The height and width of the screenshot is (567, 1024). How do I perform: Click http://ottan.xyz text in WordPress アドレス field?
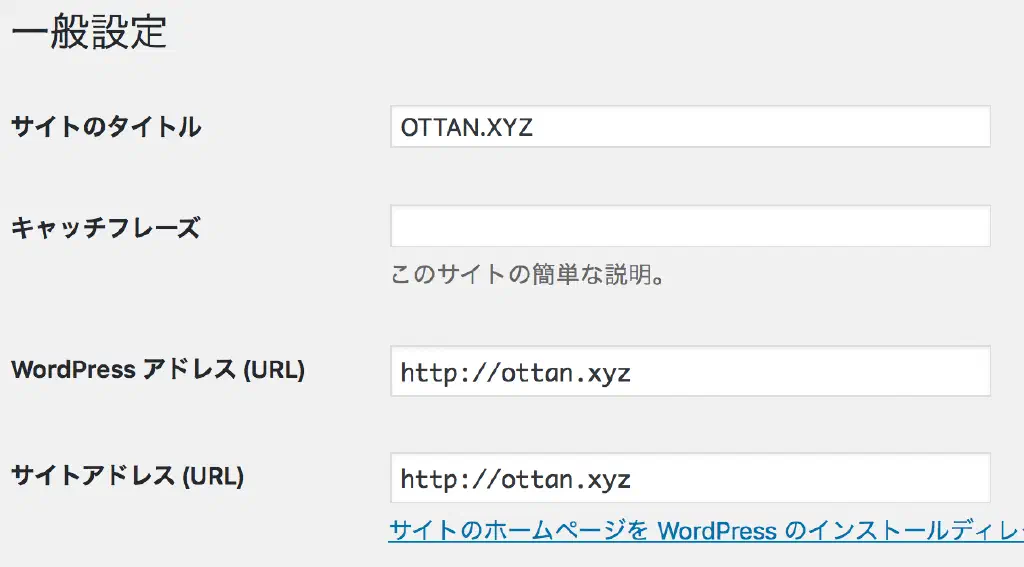point(515,373)
